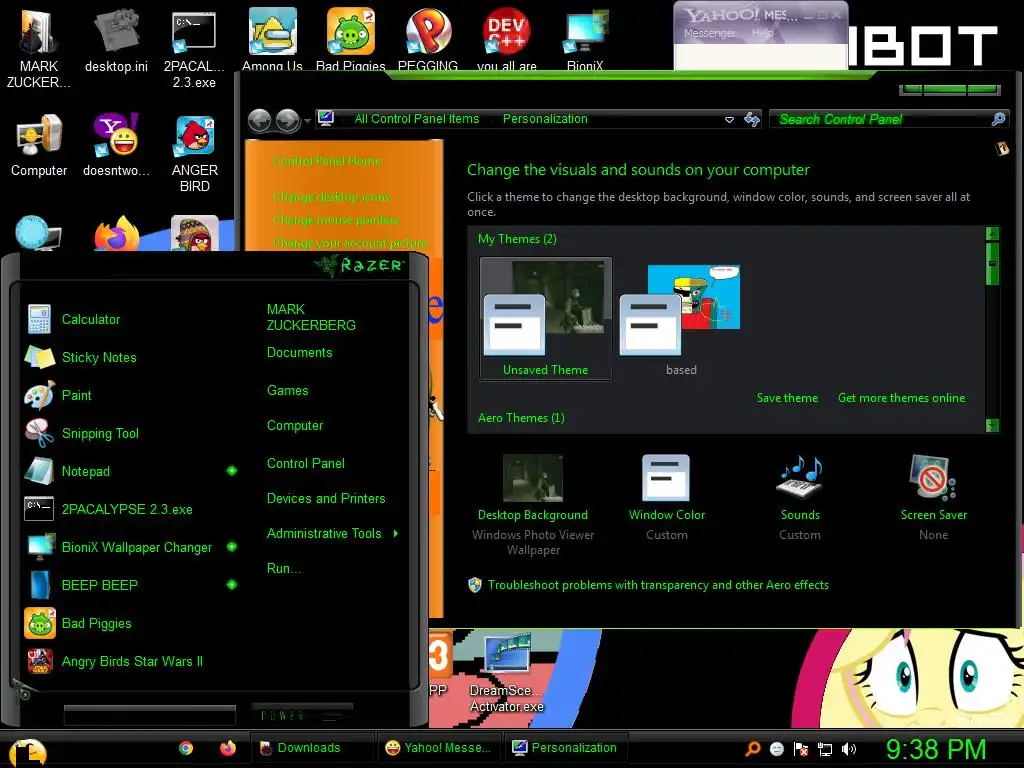Click the Save theme link

[x=787, y=398]
